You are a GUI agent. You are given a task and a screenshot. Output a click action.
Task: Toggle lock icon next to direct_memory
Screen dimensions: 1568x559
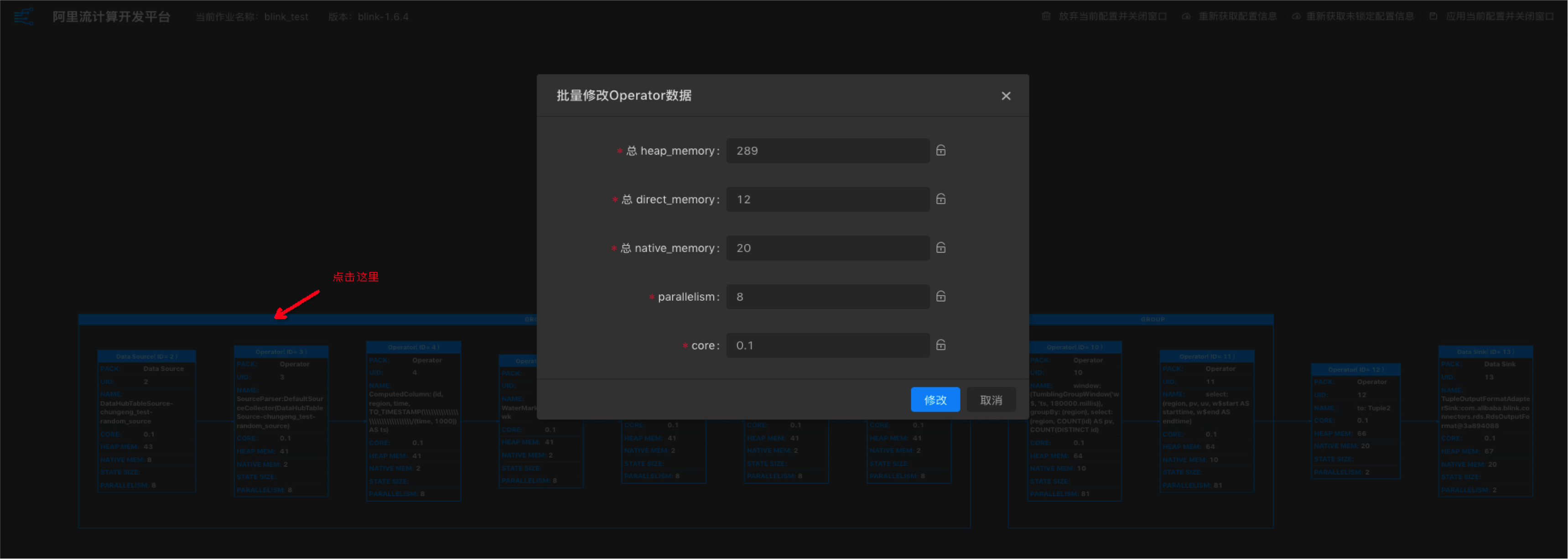click(940, 199)
